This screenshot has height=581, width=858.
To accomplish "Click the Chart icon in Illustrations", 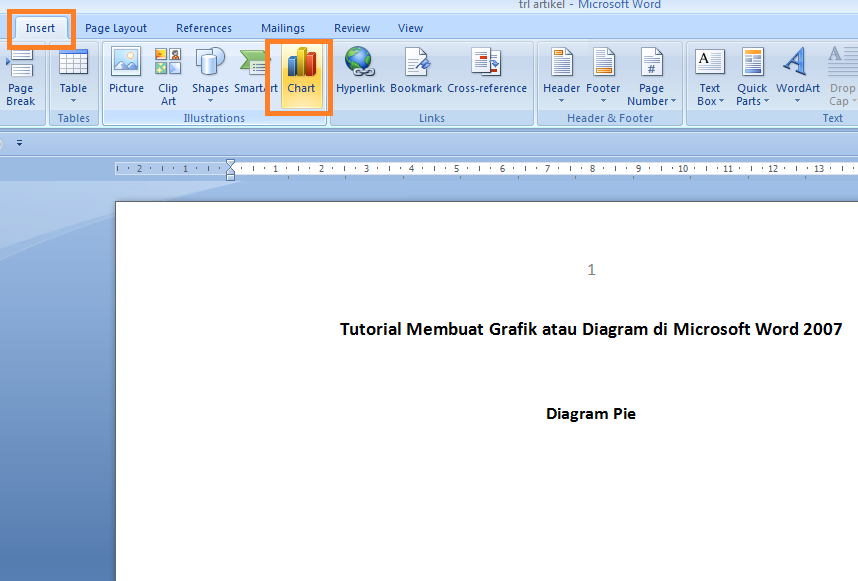I will tap(301, 73).
